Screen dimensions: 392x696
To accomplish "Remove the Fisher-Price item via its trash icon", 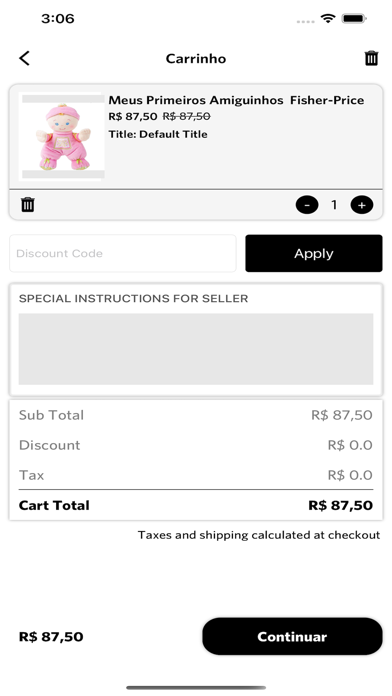I will click(28, 205).
